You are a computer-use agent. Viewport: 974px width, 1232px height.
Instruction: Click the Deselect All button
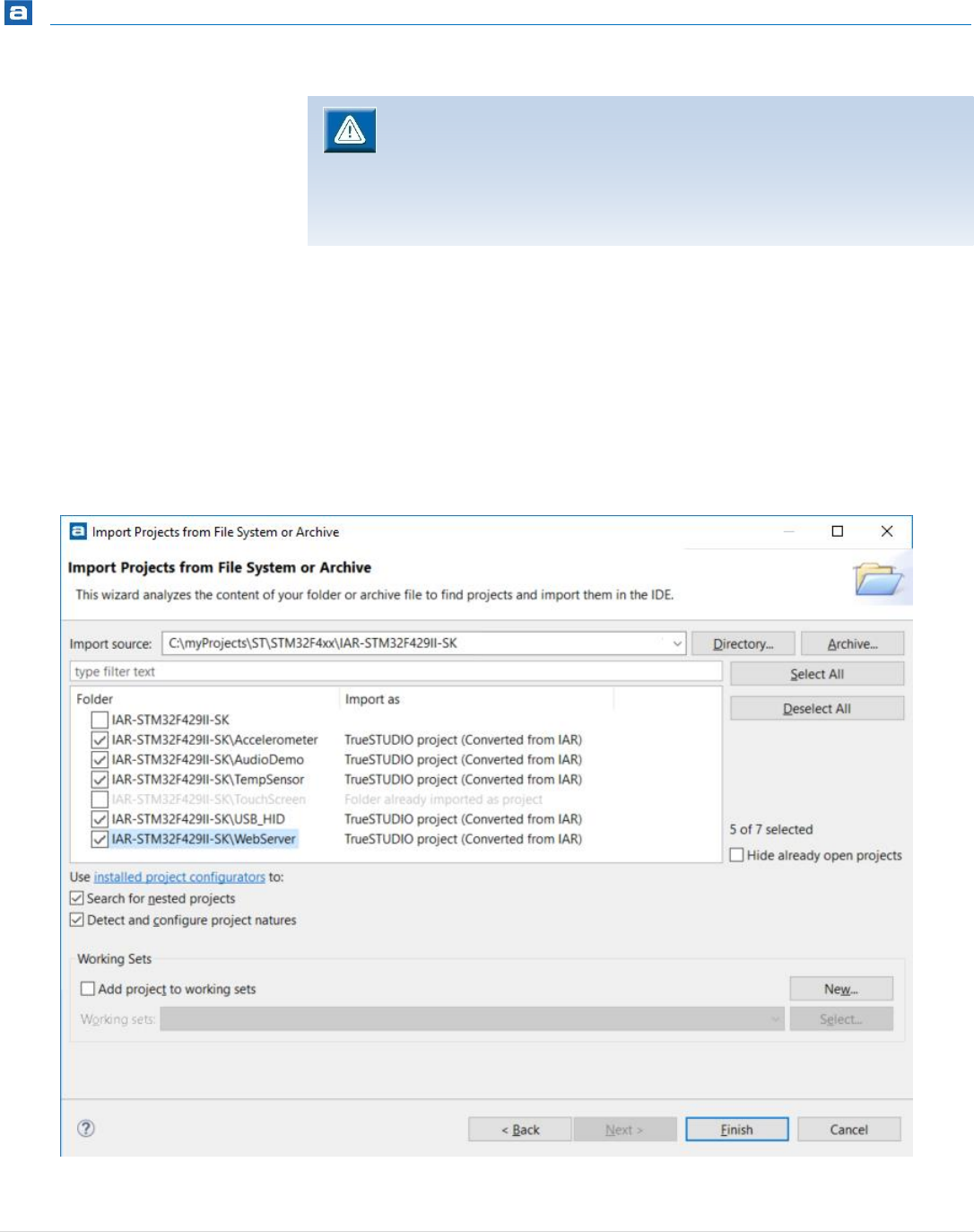[x=817, y=708]
